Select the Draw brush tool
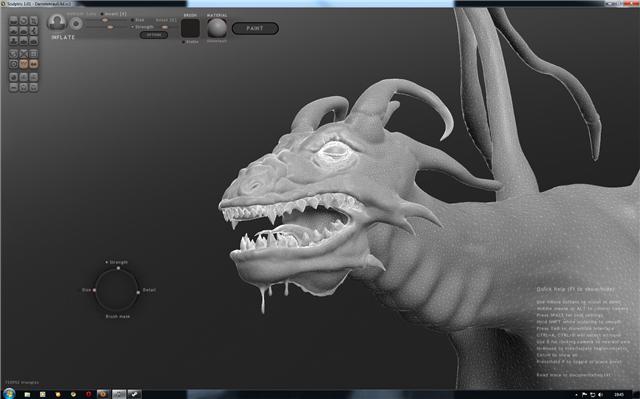Screen dimensions: 640x399 (x=13, y=30)
